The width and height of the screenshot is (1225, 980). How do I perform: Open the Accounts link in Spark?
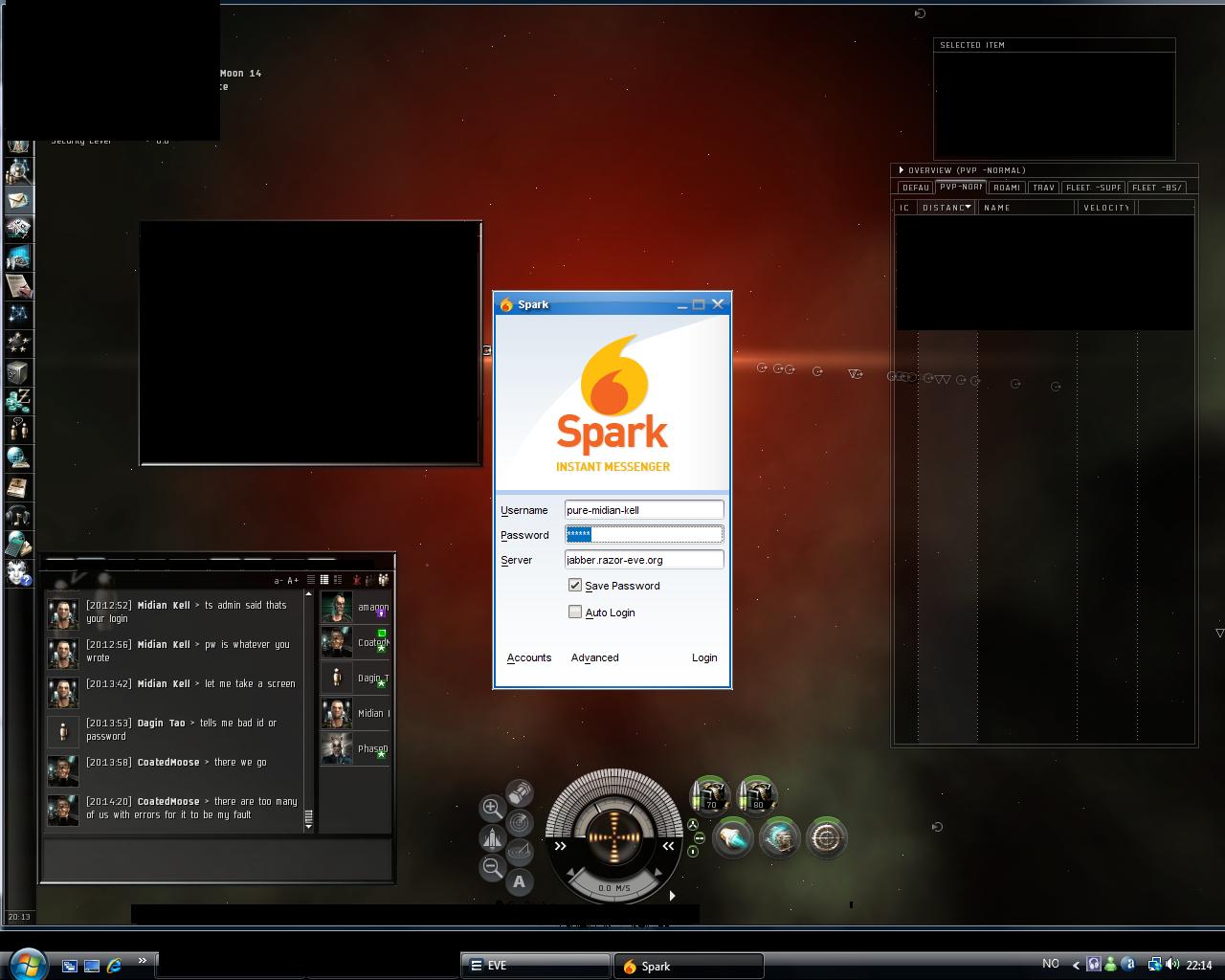coord(529,657)
